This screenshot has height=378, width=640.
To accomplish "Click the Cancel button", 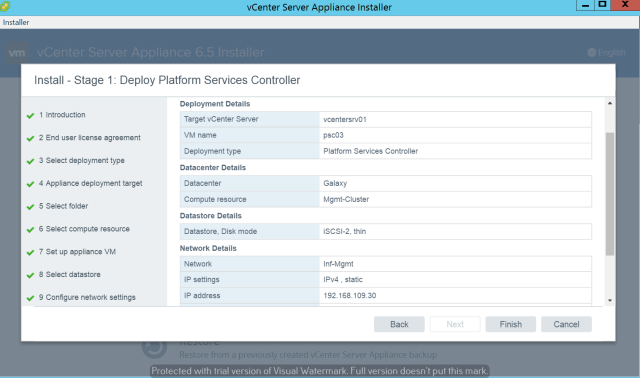I will pyautogui.click(x=566, y=324).
